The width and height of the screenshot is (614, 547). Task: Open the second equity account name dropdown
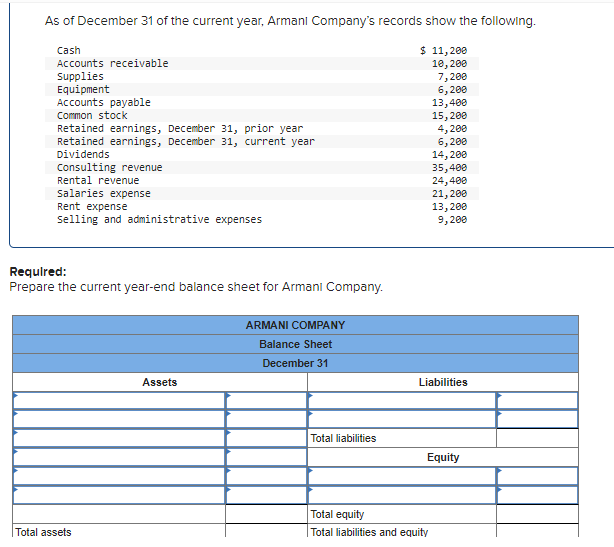(402, 495)
